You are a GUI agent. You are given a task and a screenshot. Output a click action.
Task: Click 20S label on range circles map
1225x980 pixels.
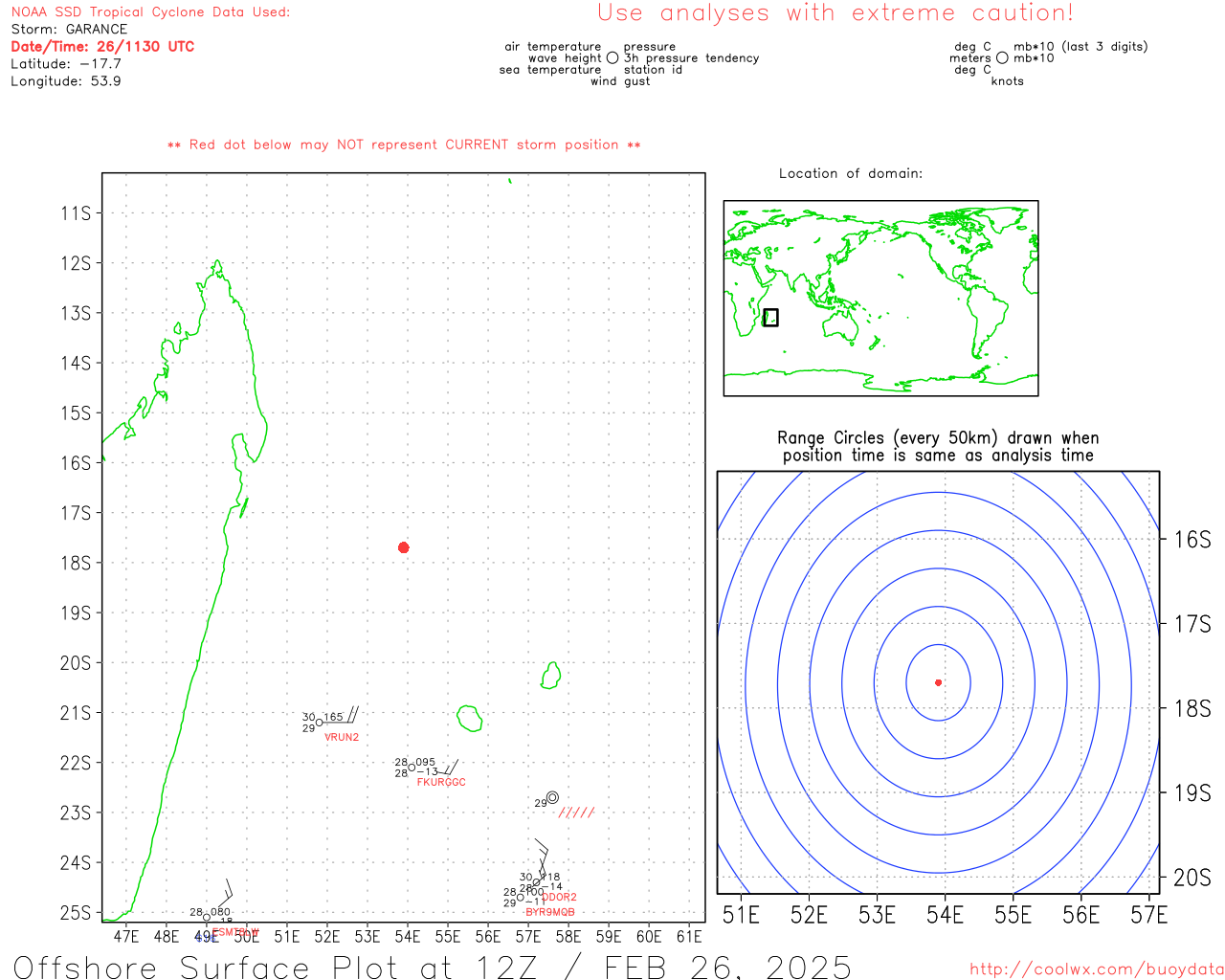tap(1192, 878)
